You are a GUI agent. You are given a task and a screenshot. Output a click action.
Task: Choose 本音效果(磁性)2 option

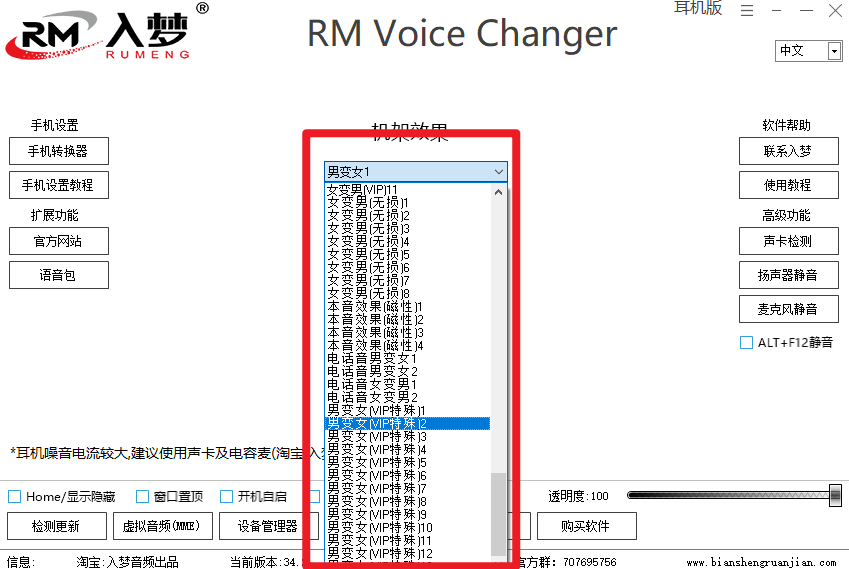[408, 319]
